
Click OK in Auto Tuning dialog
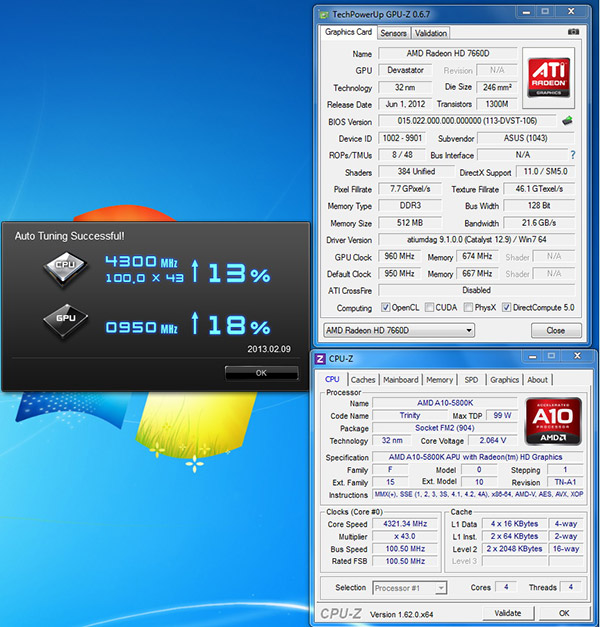[261, 373]
